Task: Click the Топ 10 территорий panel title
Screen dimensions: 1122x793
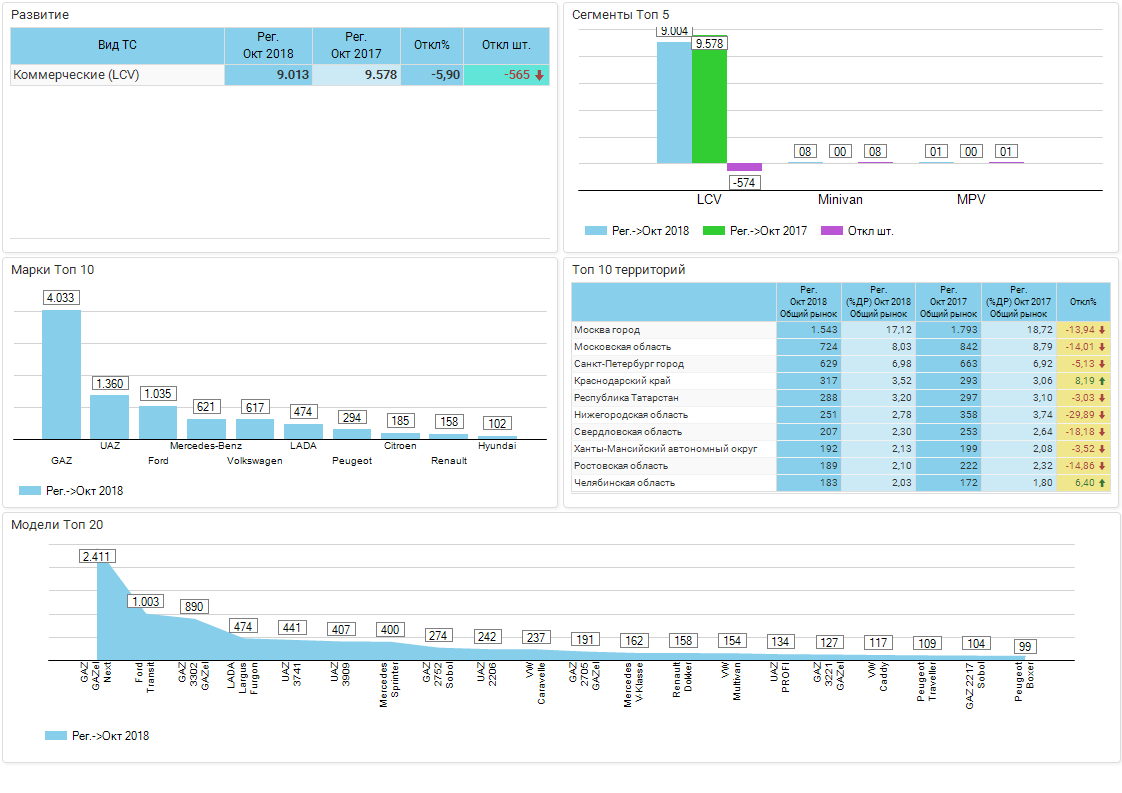Action: pos(628,270)
